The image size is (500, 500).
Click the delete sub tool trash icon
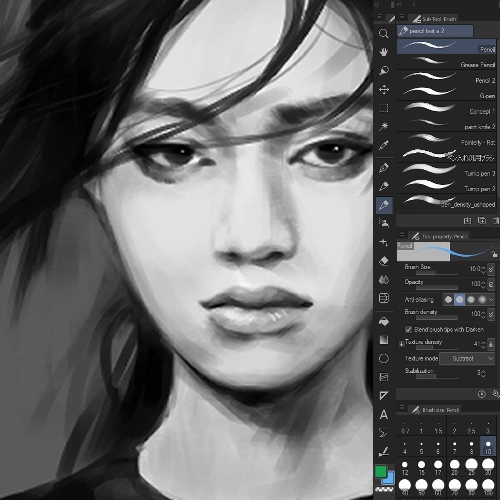click(x=496, y=221)
